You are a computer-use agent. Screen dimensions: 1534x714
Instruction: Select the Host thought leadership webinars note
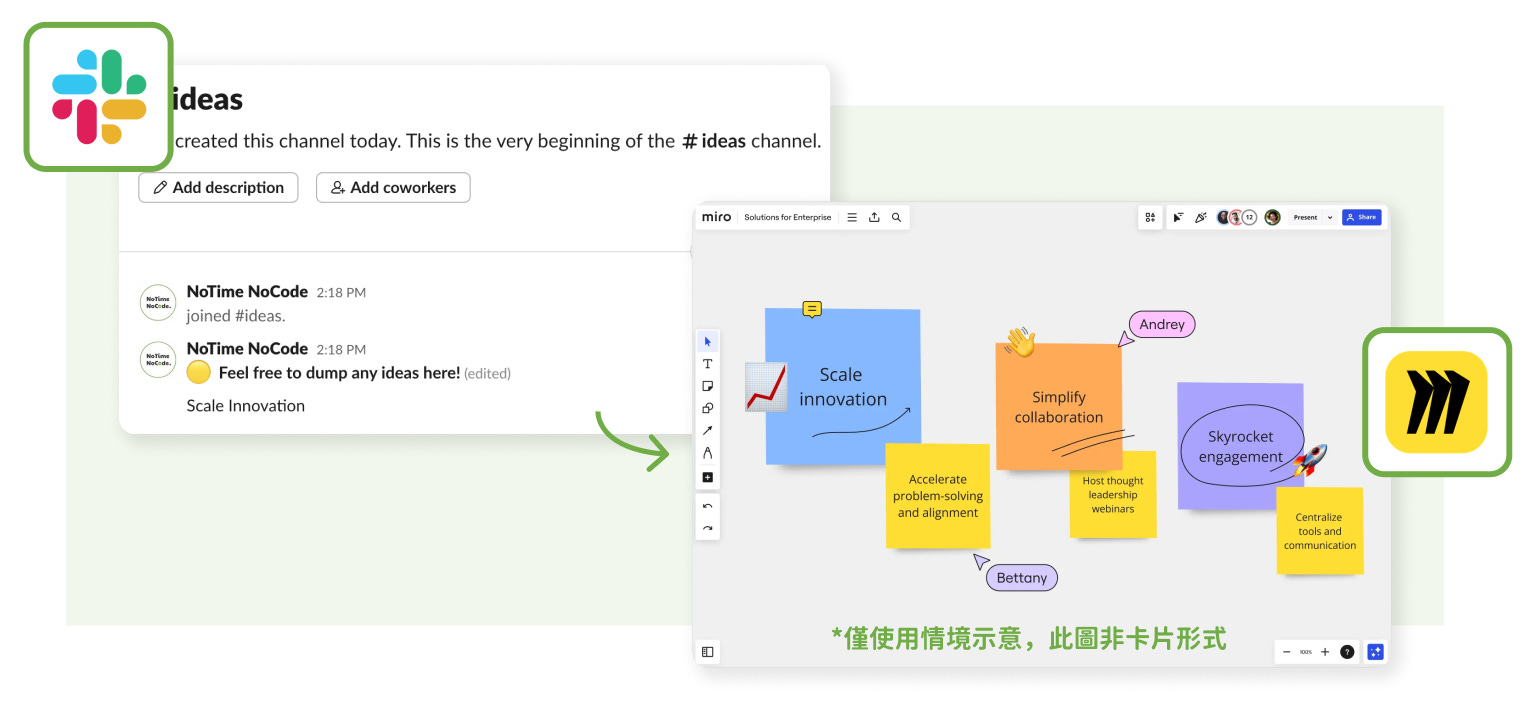[1112, 494]
